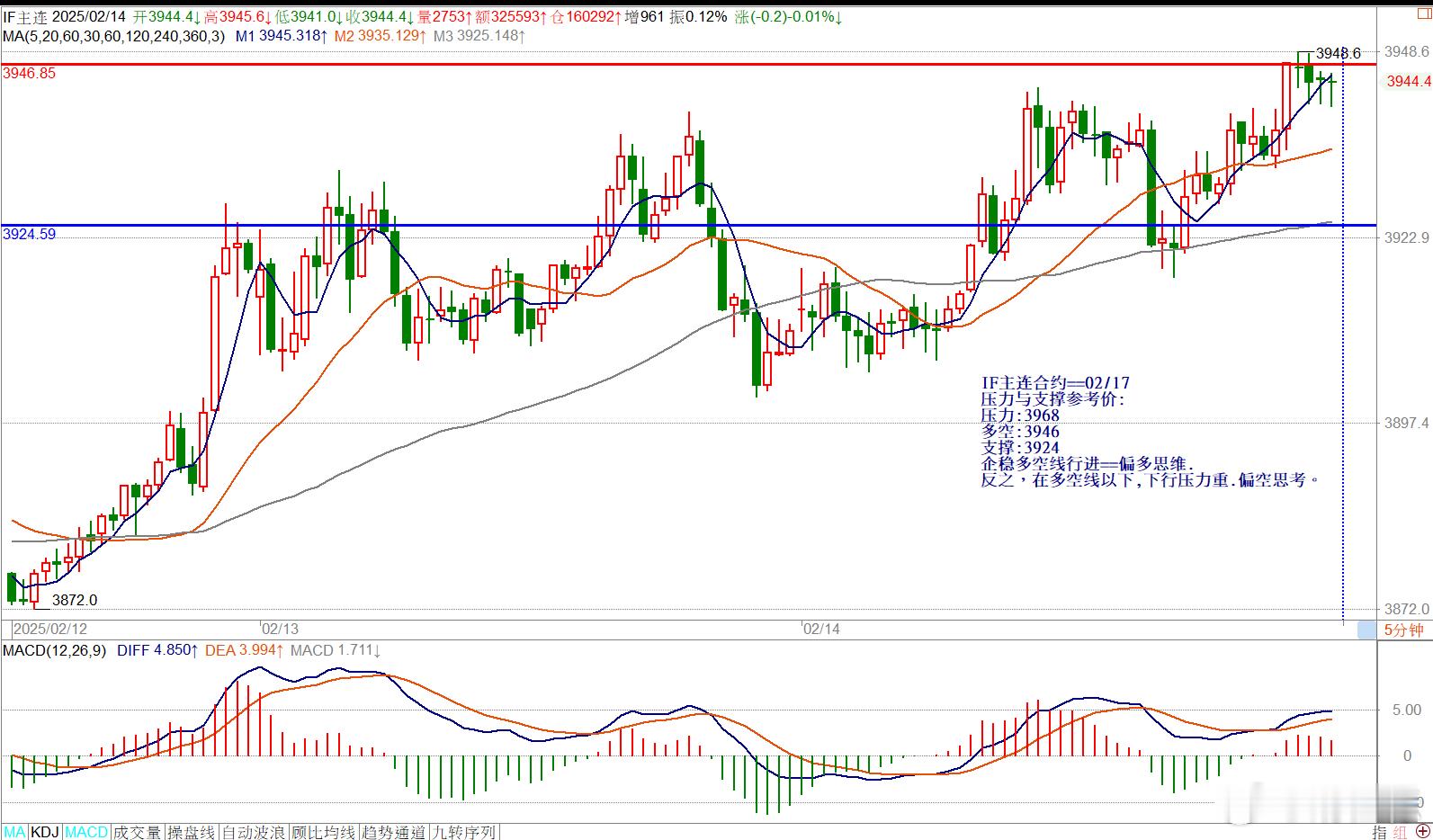The image size is (1433, 840).
Task: Select the MACD indicator tab
Action: pos(86,832)
